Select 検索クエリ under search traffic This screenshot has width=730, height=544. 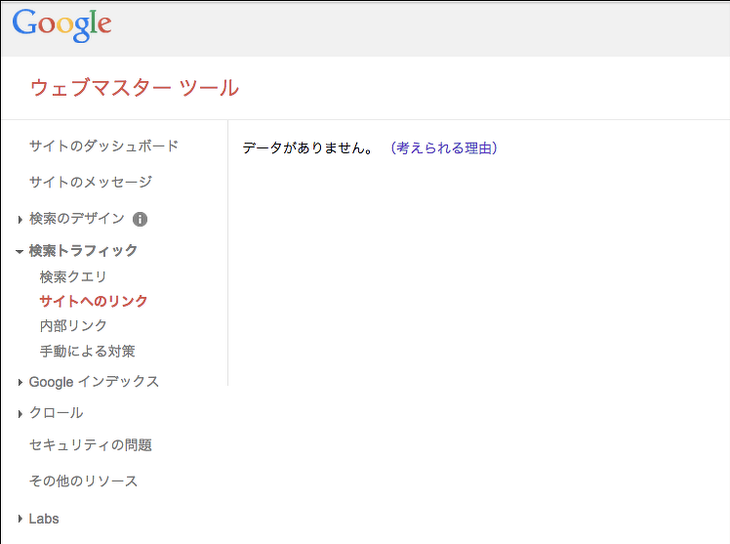pos(74,277)
